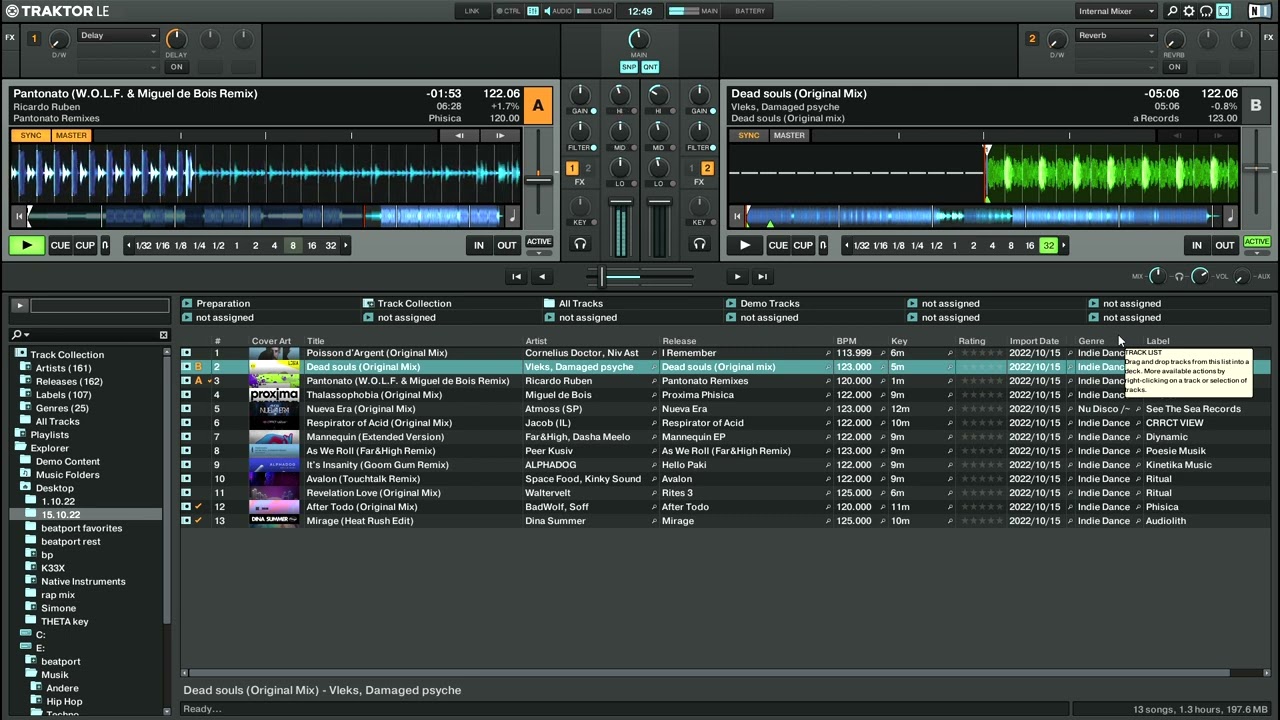Toggle MASTER on Deck B
The width and height of the screenshot is (1280, 720).
(x=789, y=135)
